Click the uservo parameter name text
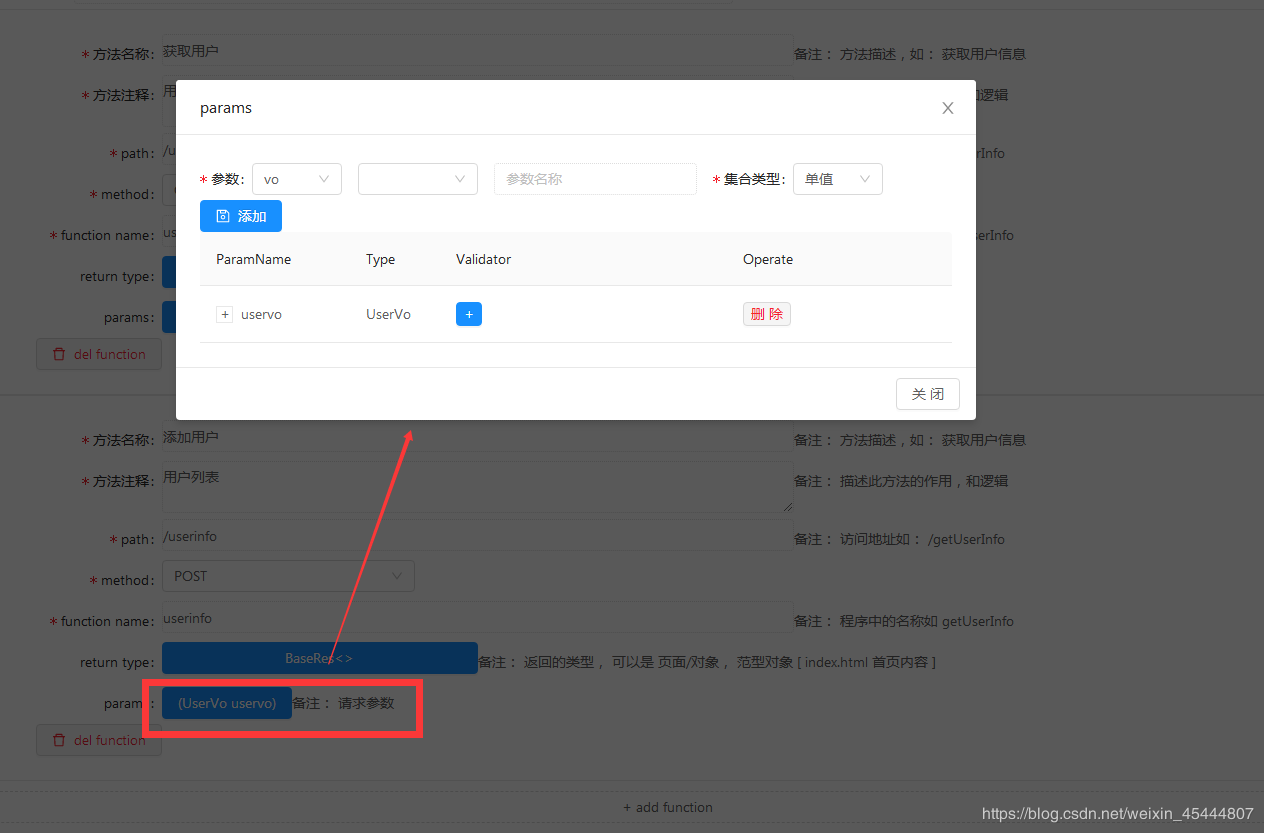Screen dimensions: 1264x833 (261, 314)
